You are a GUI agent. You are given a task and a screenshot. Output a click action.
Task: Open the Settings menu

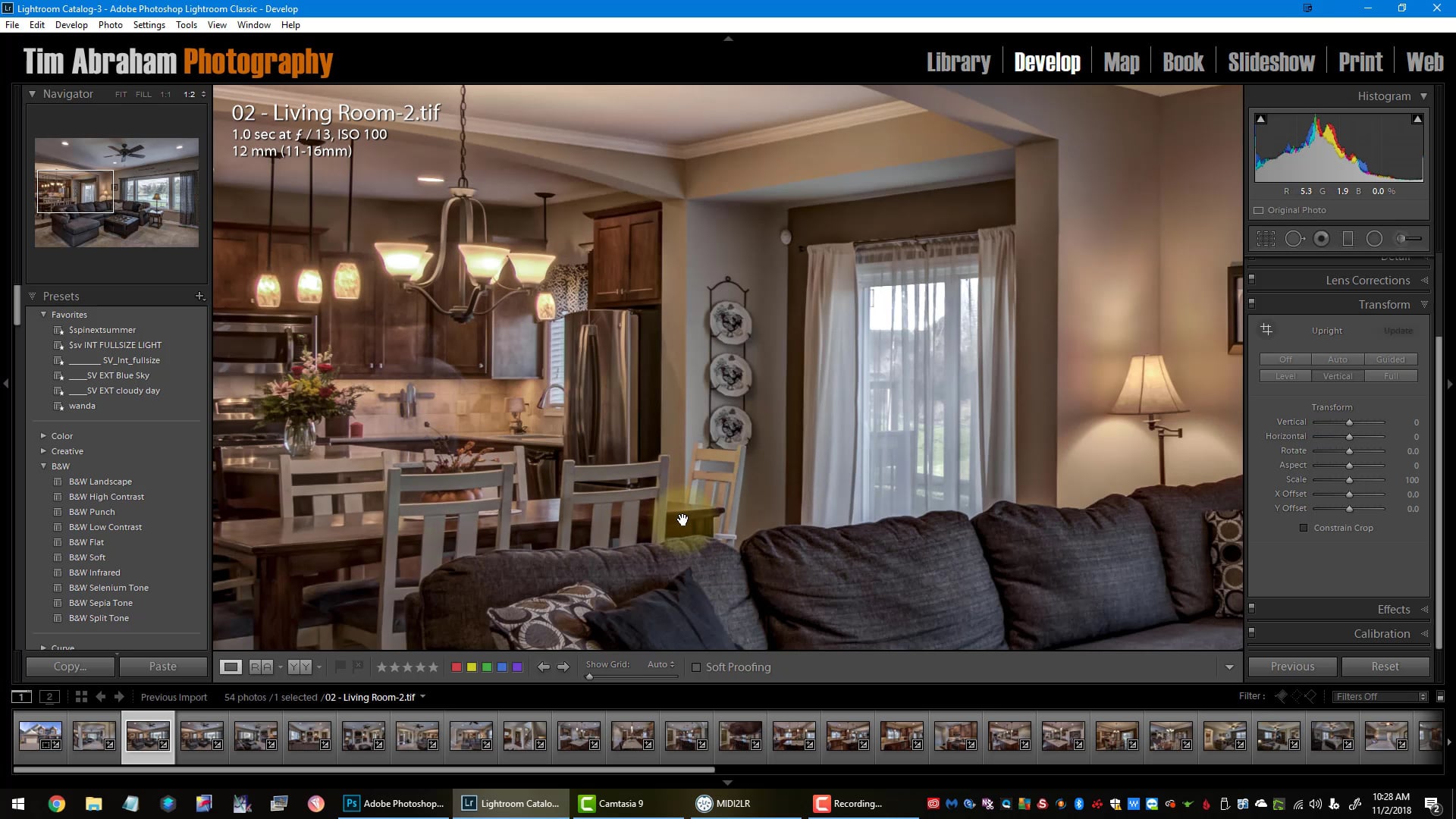149,25
